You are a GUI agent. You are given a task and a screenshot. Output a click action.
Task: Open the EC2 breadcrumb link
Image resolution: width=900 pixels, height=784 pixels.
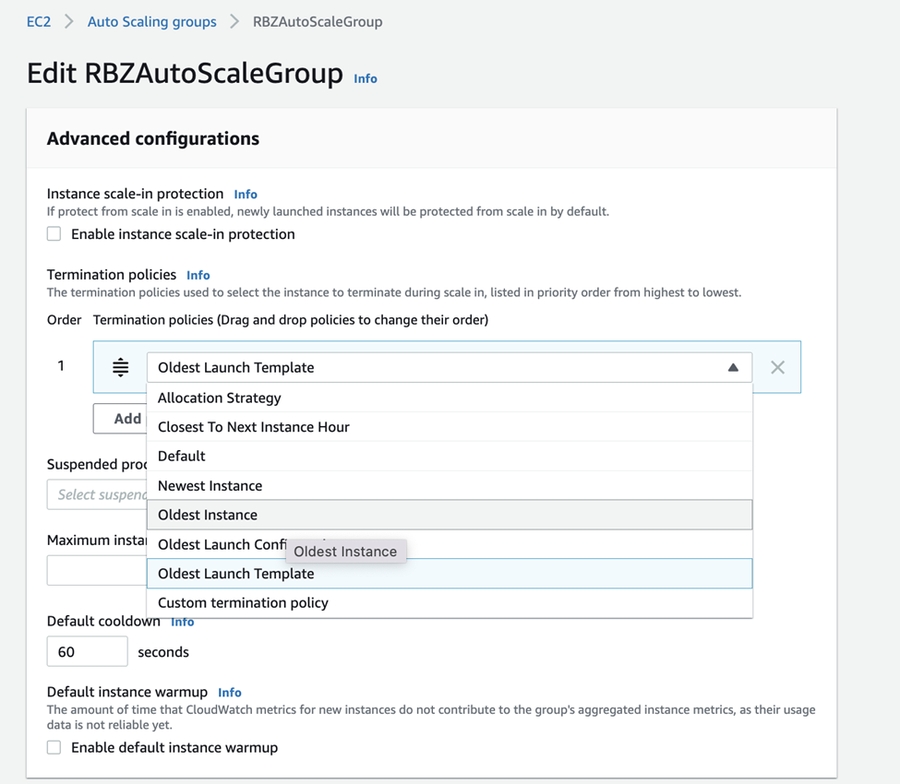pyautogui.click(x=38, y=21)
